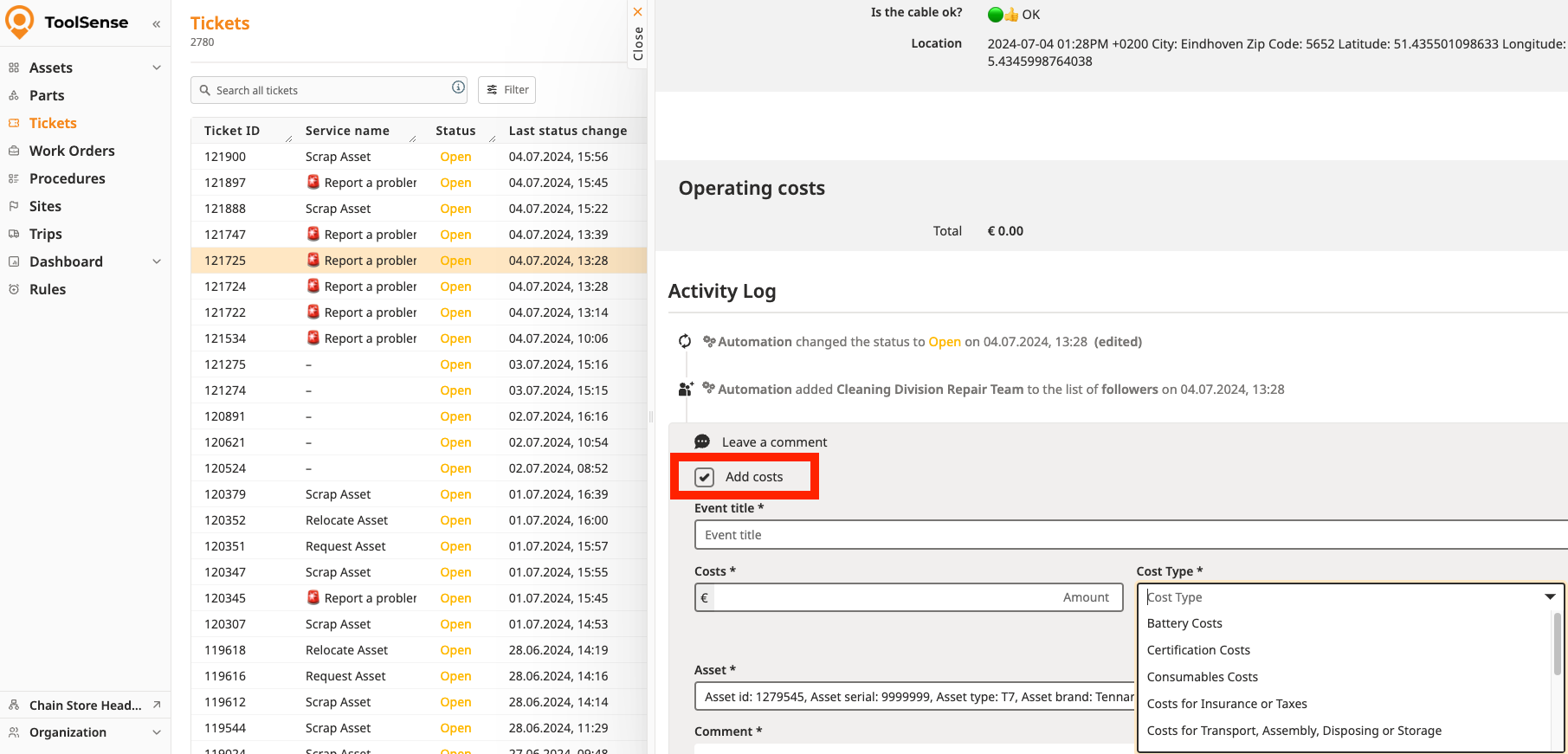Select ticket 120351 Request Asset

(x=419, y=546)
